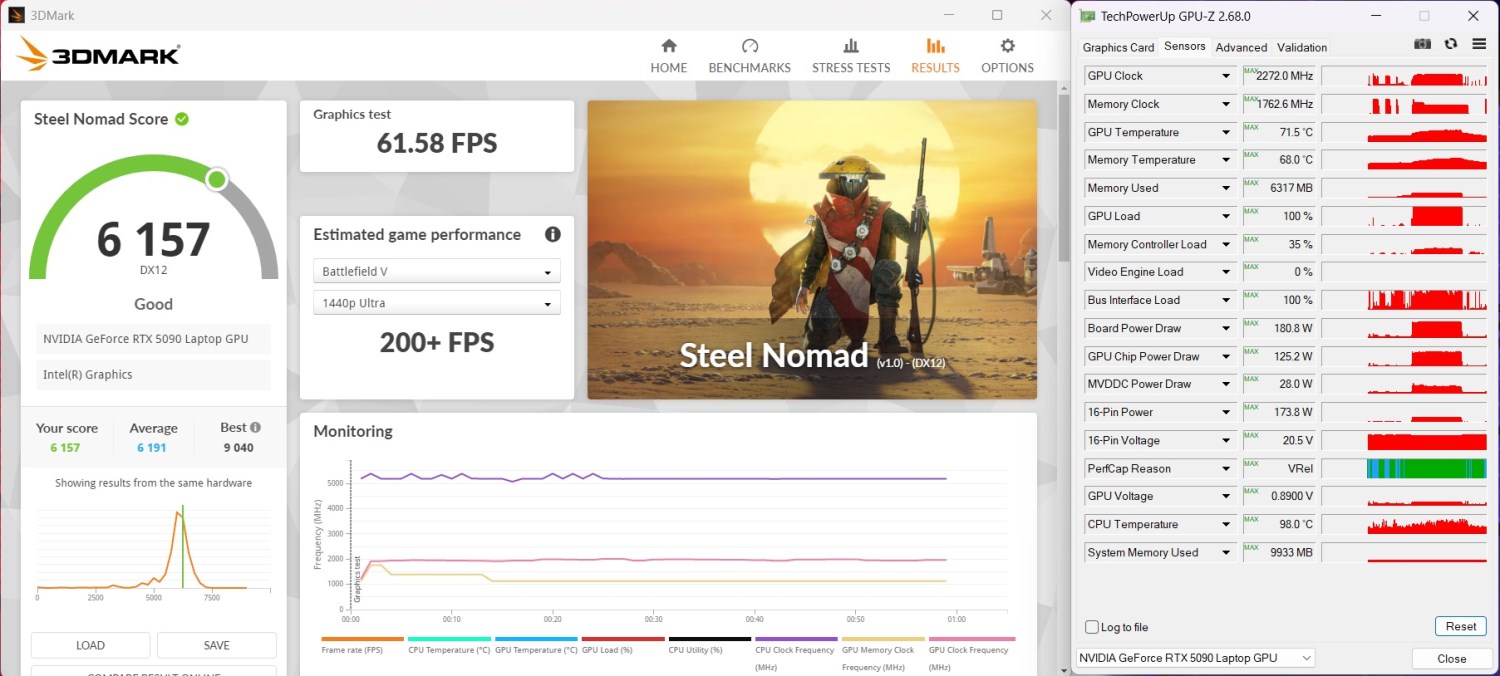Viewport: 1500px width, 676px height.
Task: Click the GPU-Z refresh icon
Action: pyautogui.click(x=1451, y=45)
